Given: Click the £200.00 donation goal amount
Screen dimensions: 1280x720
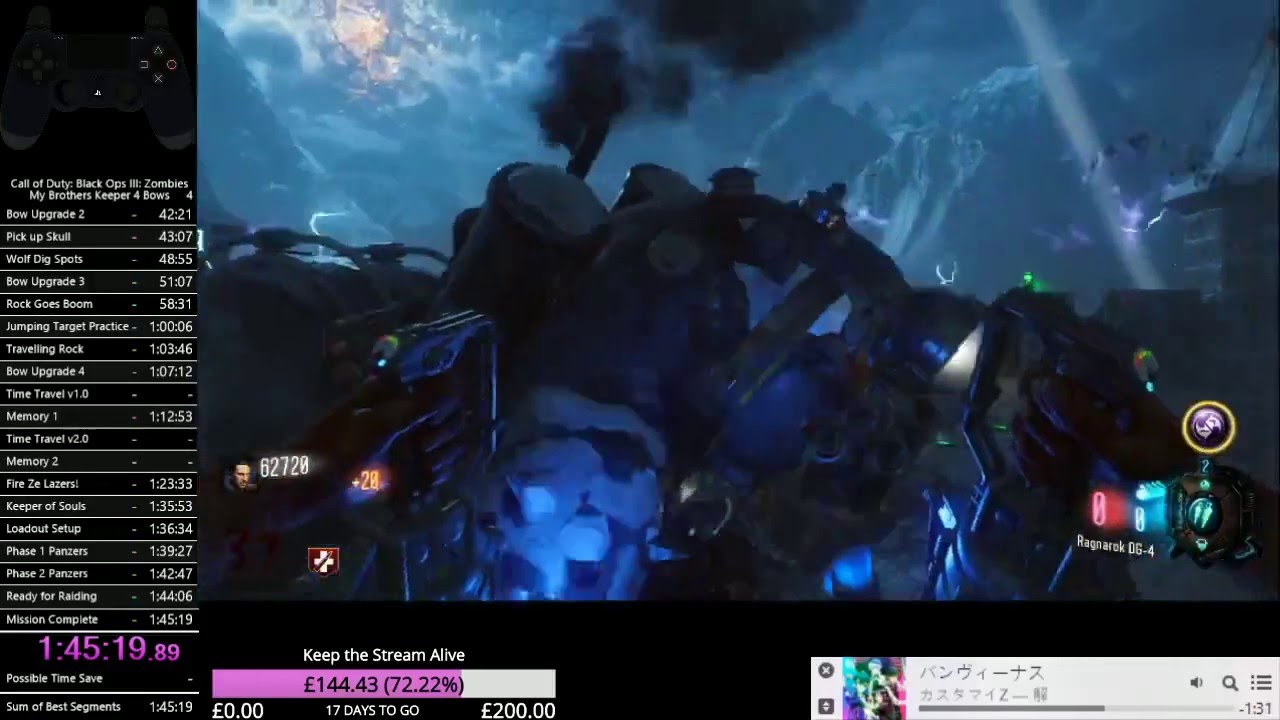Looking at the screenshot, I should click(518, 710).
